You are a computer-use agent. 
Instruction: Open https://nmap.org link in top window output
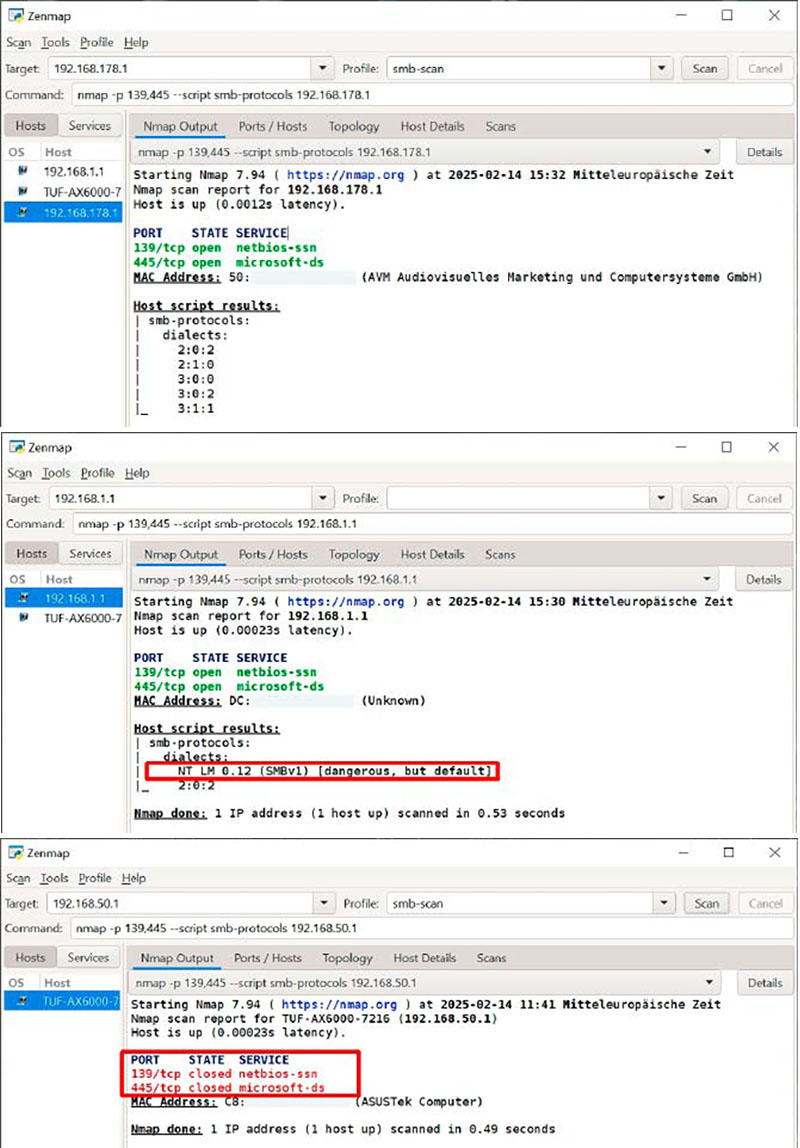pyautogui.click(x=345, y=175)
